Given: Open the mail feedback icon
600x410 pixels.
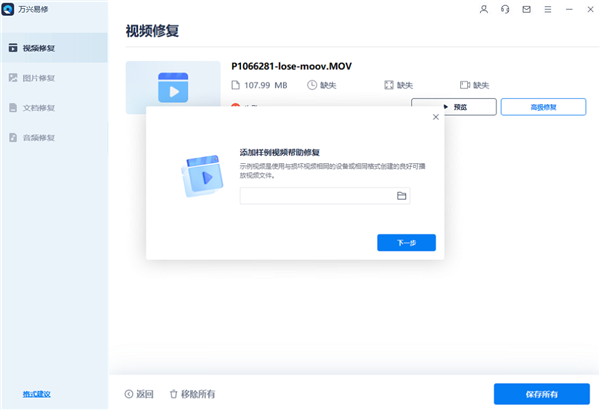Looking at the screenshot, I should click(525, 9).
